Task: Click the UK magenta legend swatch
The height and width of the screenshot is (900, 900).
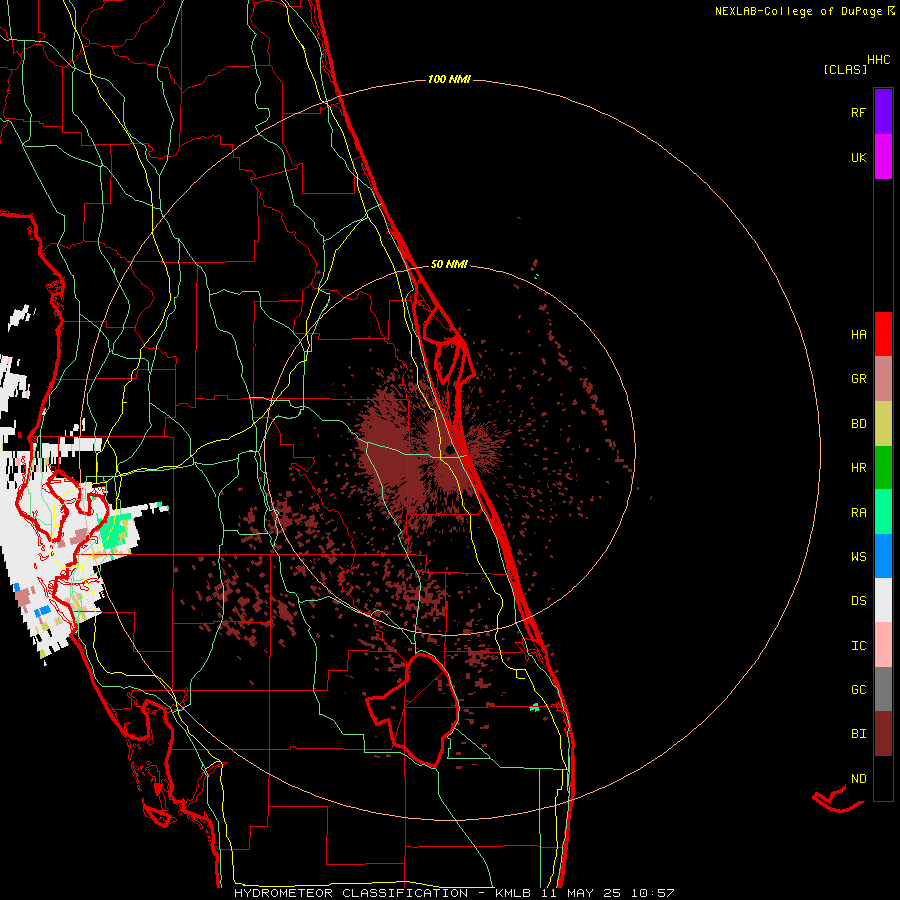Action: (x=883, y=156)
